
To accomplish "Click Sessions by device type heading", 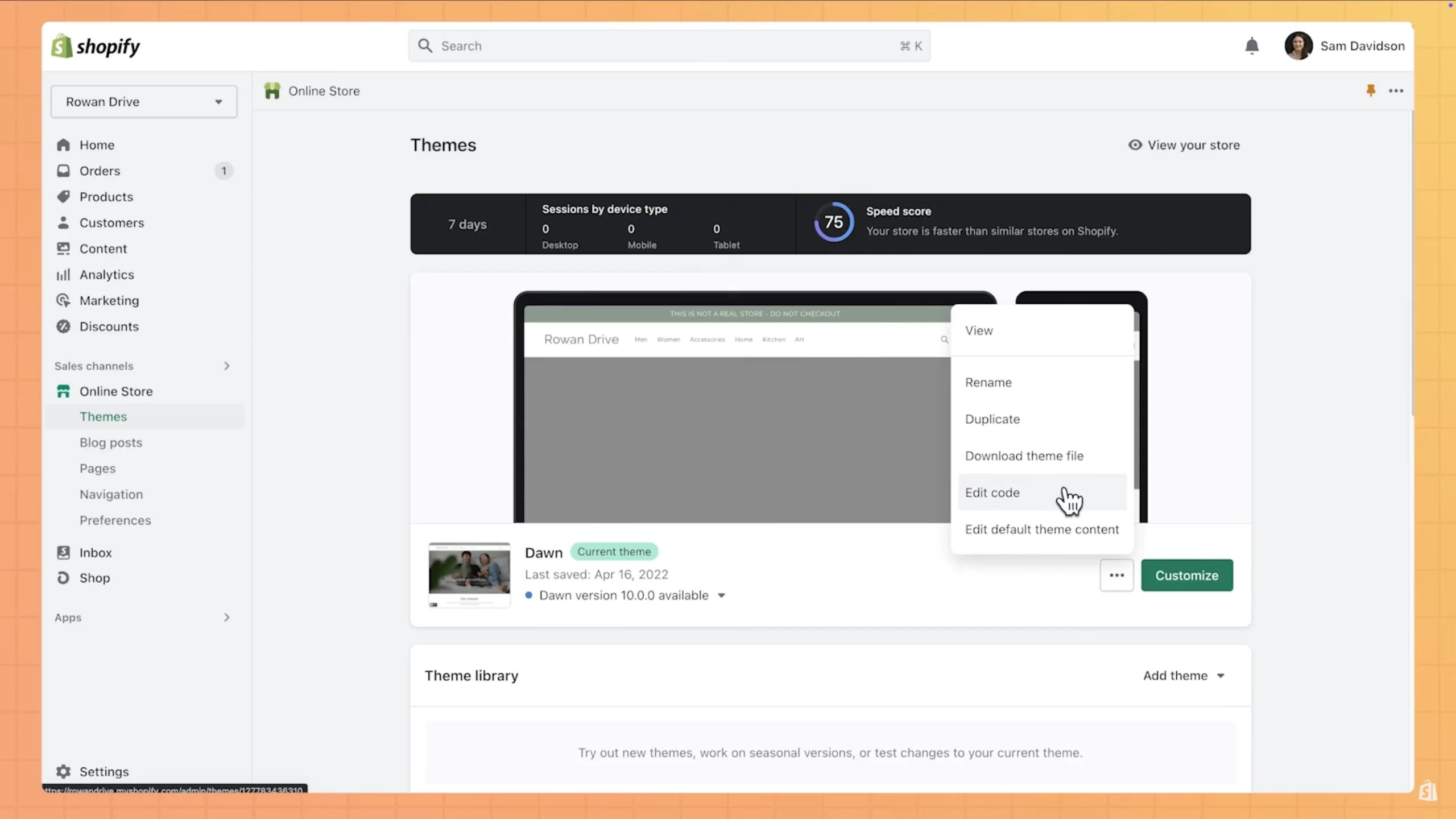I will pyautogui.click(x=605, y=209).
